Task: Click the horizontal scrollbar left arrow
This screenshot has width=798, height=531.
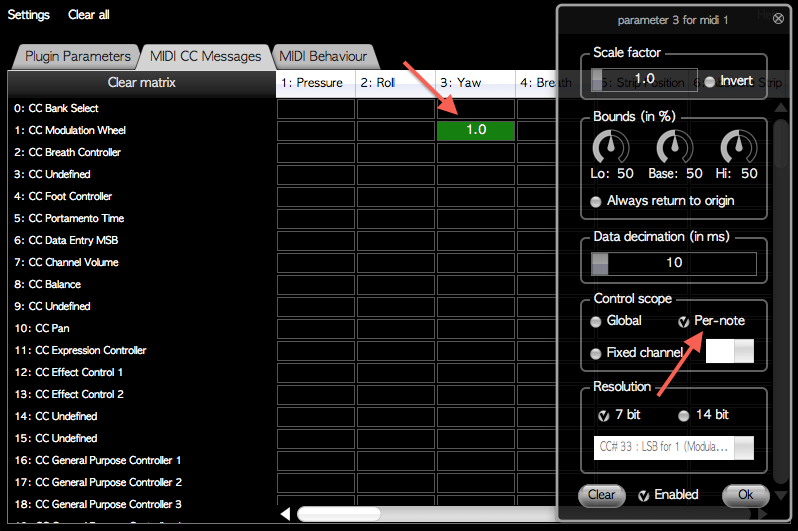Action: pos(286,514)
